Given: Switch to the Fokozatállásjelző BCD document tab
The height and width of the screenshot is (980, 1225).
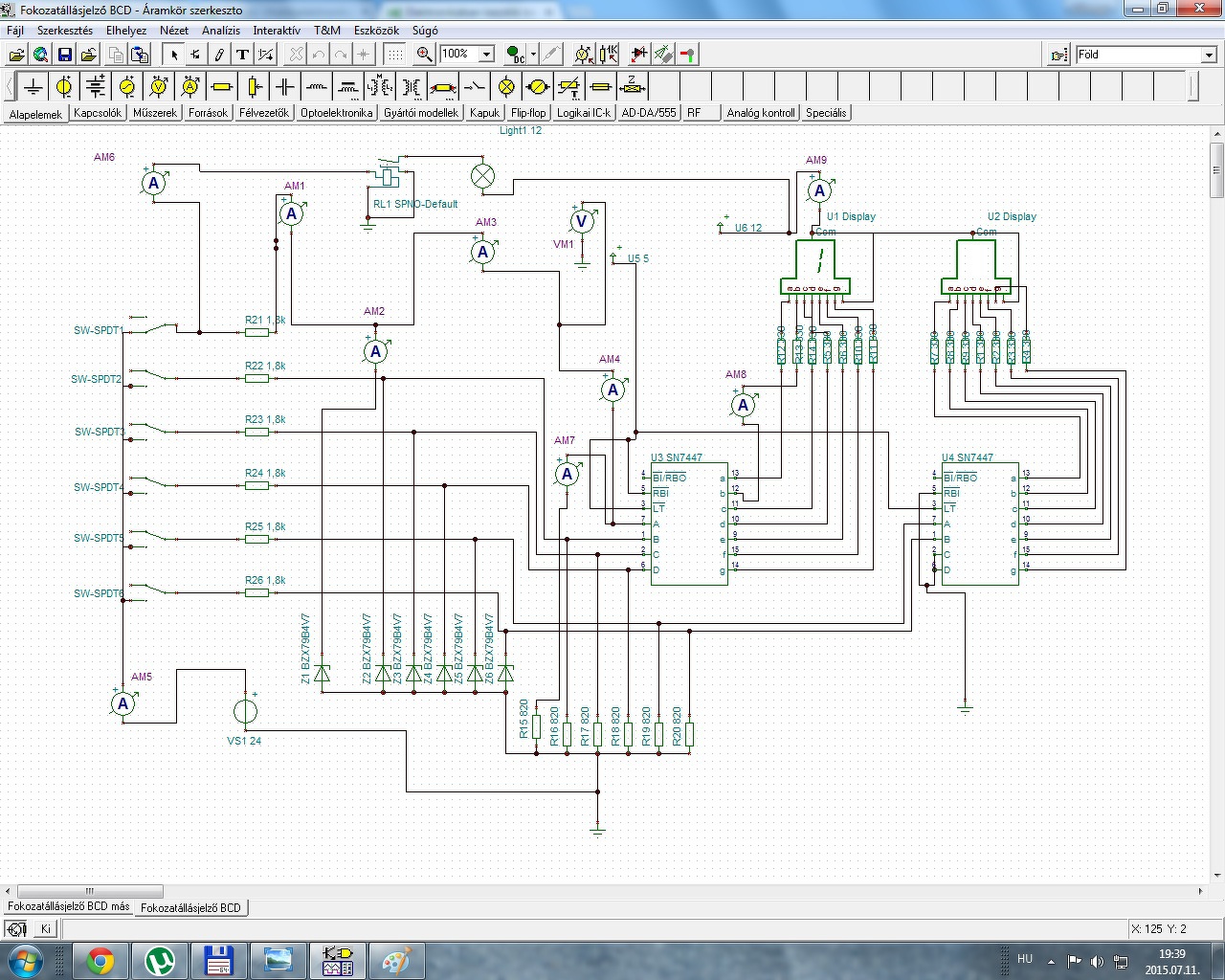Looking at the screenshot, I should pyautogui.click(x=190, y=907).
